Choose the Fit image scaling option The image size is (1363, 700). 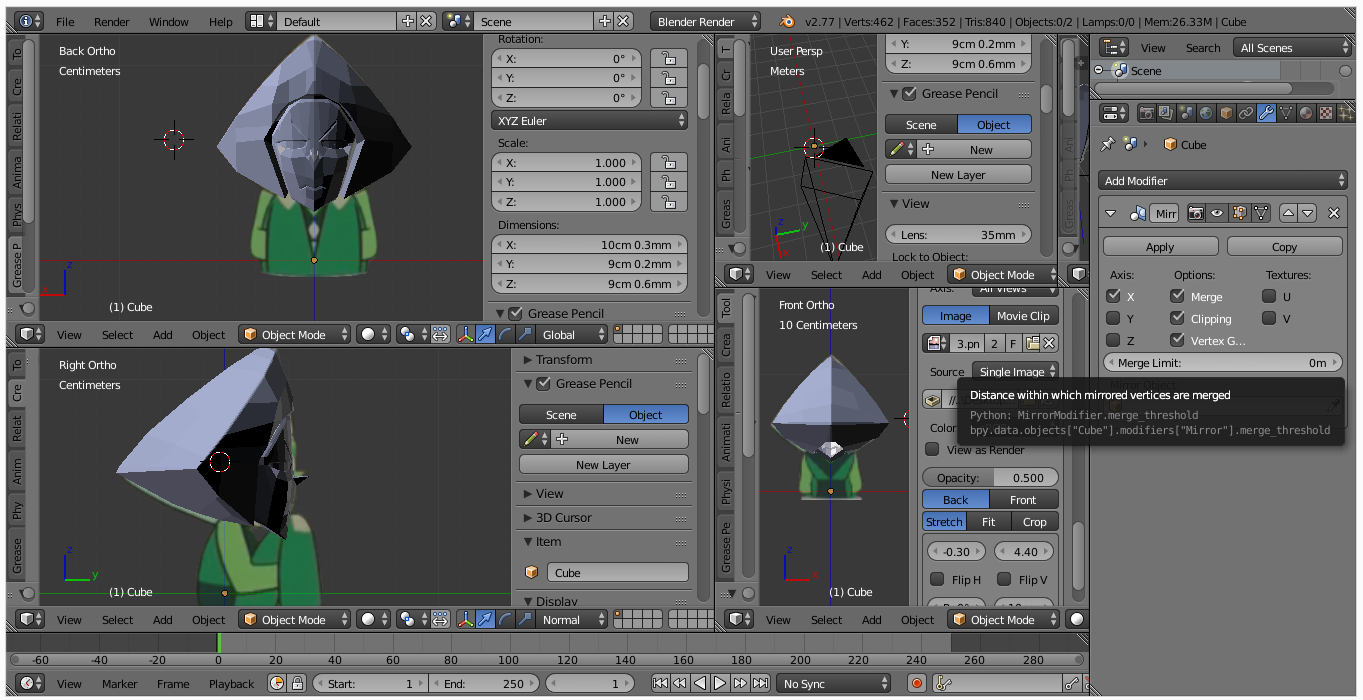[988, 521]
